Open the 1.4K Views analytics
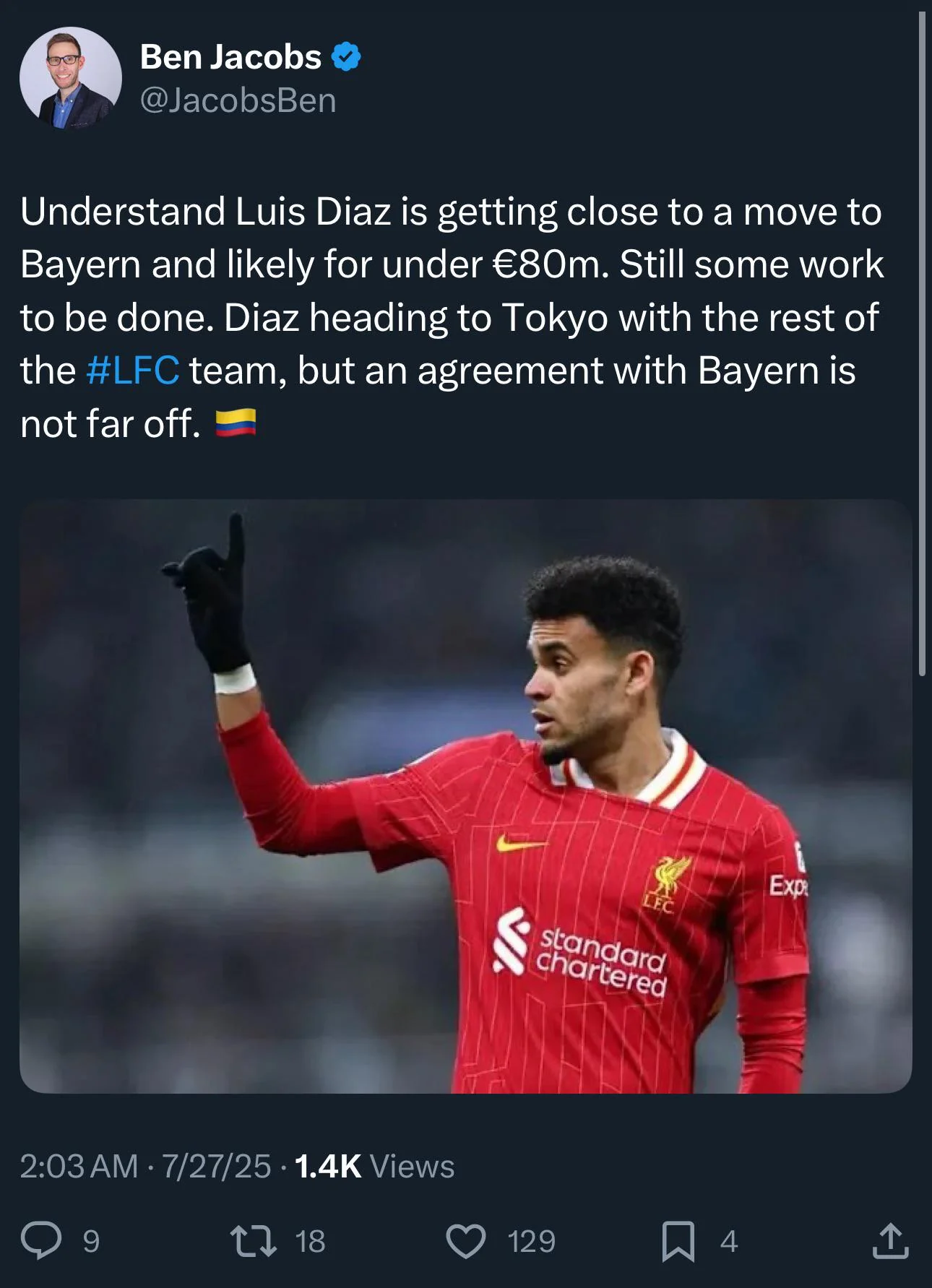932x1288 pixels. (375, 1166)
